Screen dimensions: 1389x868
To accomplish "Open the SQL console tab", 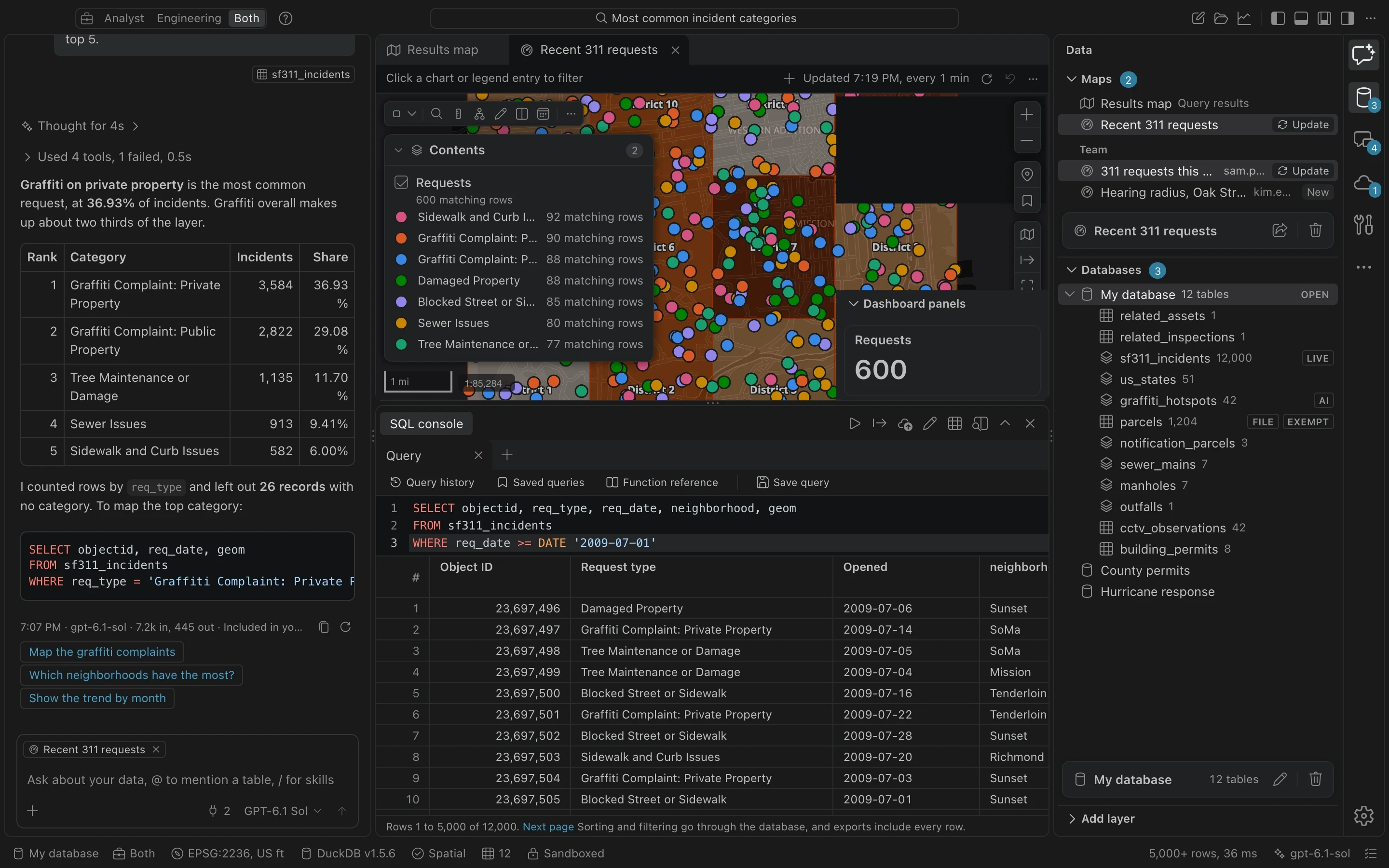I will (426, 424).
